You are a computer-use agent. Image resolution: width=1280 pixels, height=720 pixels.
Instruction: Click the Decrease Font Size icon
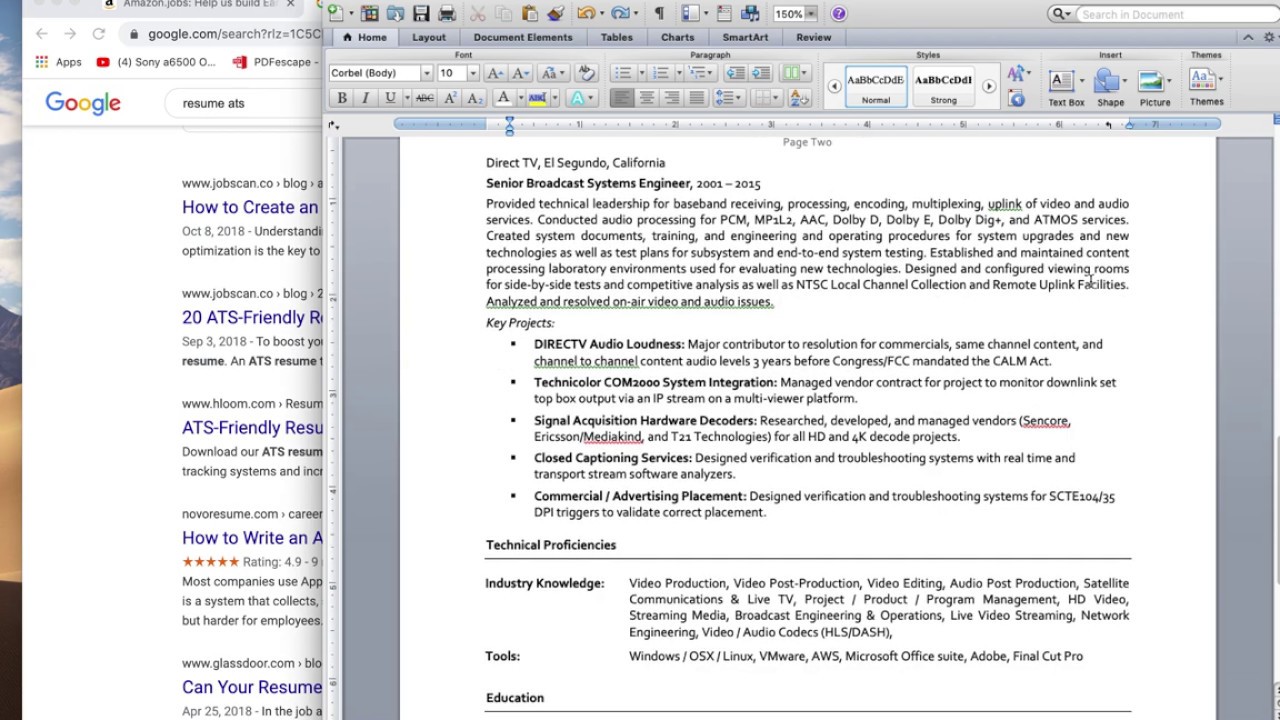(520, 73)
